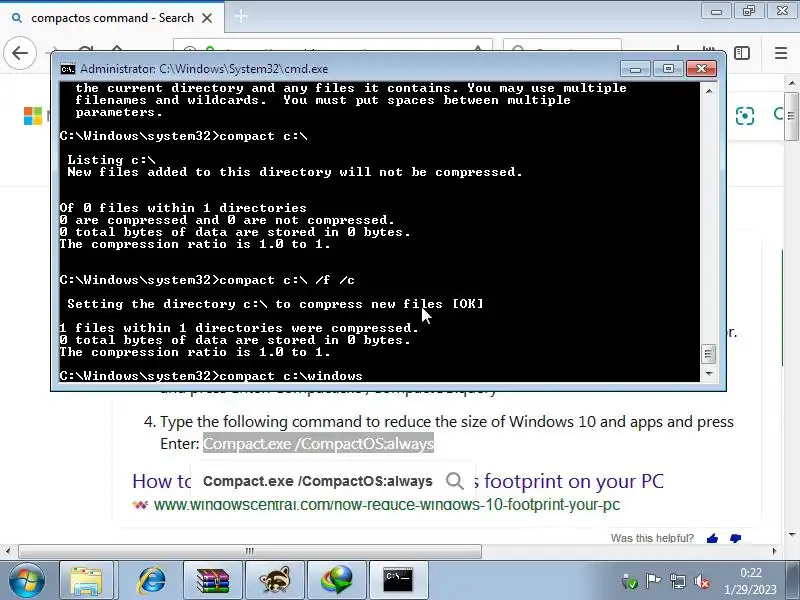The height and width of the screenshot is (600, 800).
Task: Click the cmd.exe title bar system icon
Action: pyautogui.click(x=67, y=69)
